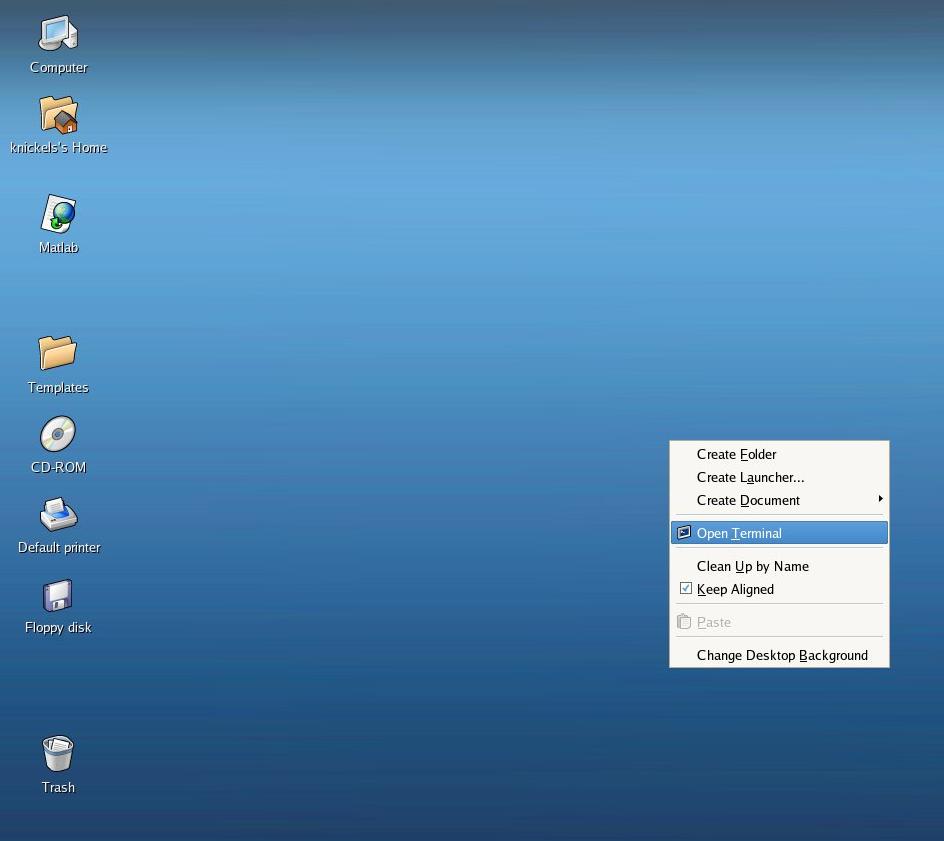Click the 'Computer' icon label text

[58, 67]
